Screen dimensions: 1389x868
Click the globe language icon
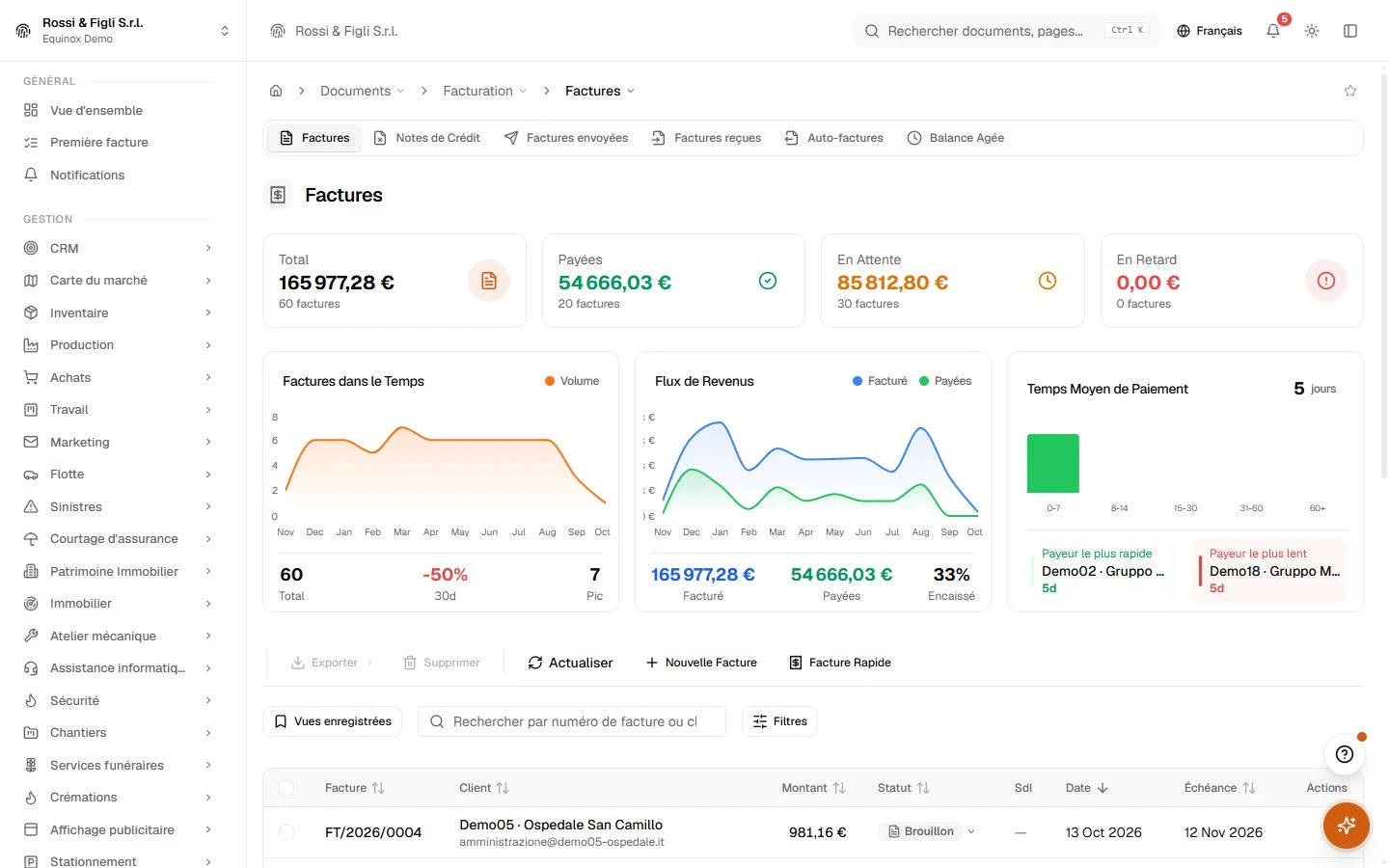tap(1184, 31)
